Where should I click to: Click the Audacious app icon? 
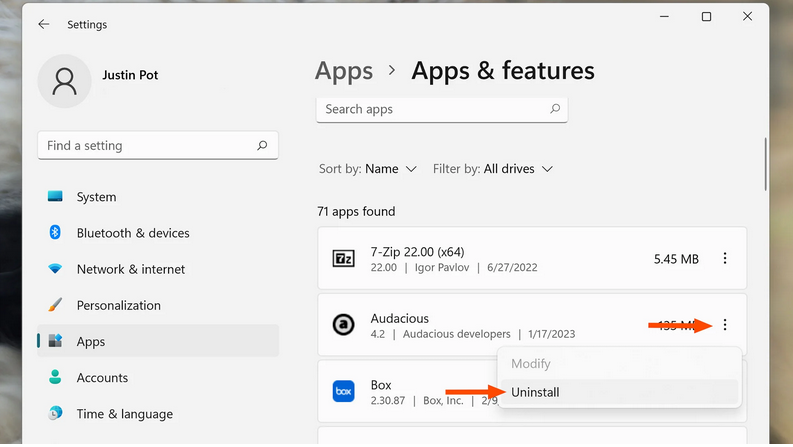click(343, 325)
